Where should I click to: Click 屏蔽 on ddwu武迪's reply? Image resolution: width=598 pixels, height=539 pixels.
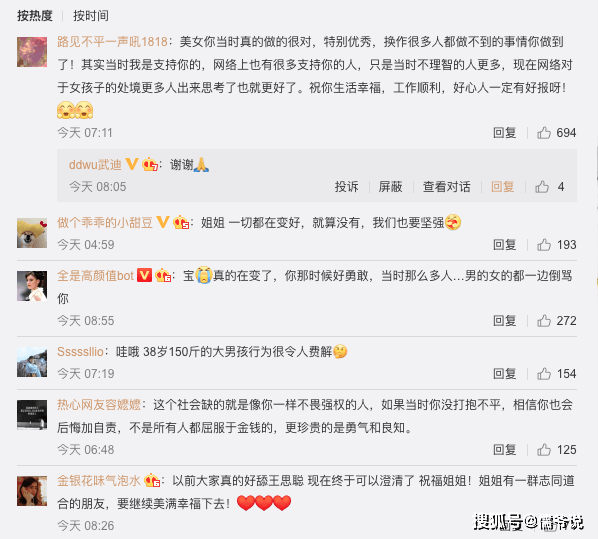pos(390,187)
